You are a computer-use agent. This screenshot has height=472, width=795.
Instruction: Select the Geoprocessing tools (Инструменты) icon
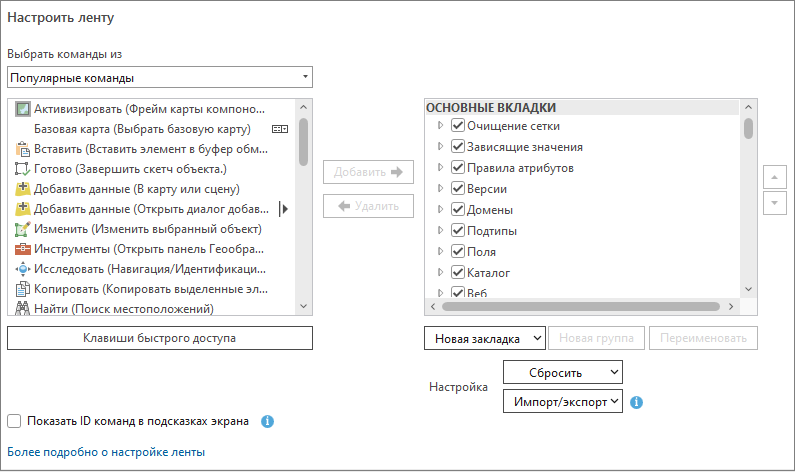pyautogui.click(x=22, y=249)
